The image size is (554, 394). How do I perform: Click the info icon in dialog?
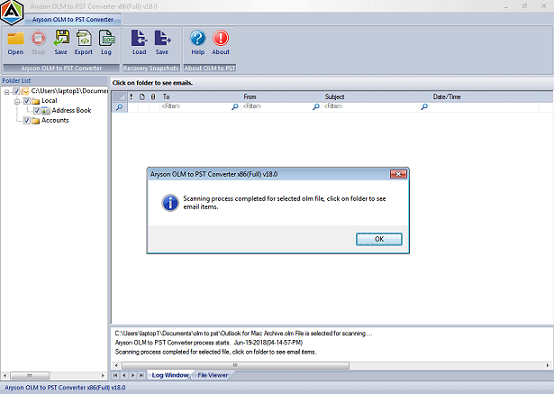[170, 203]
